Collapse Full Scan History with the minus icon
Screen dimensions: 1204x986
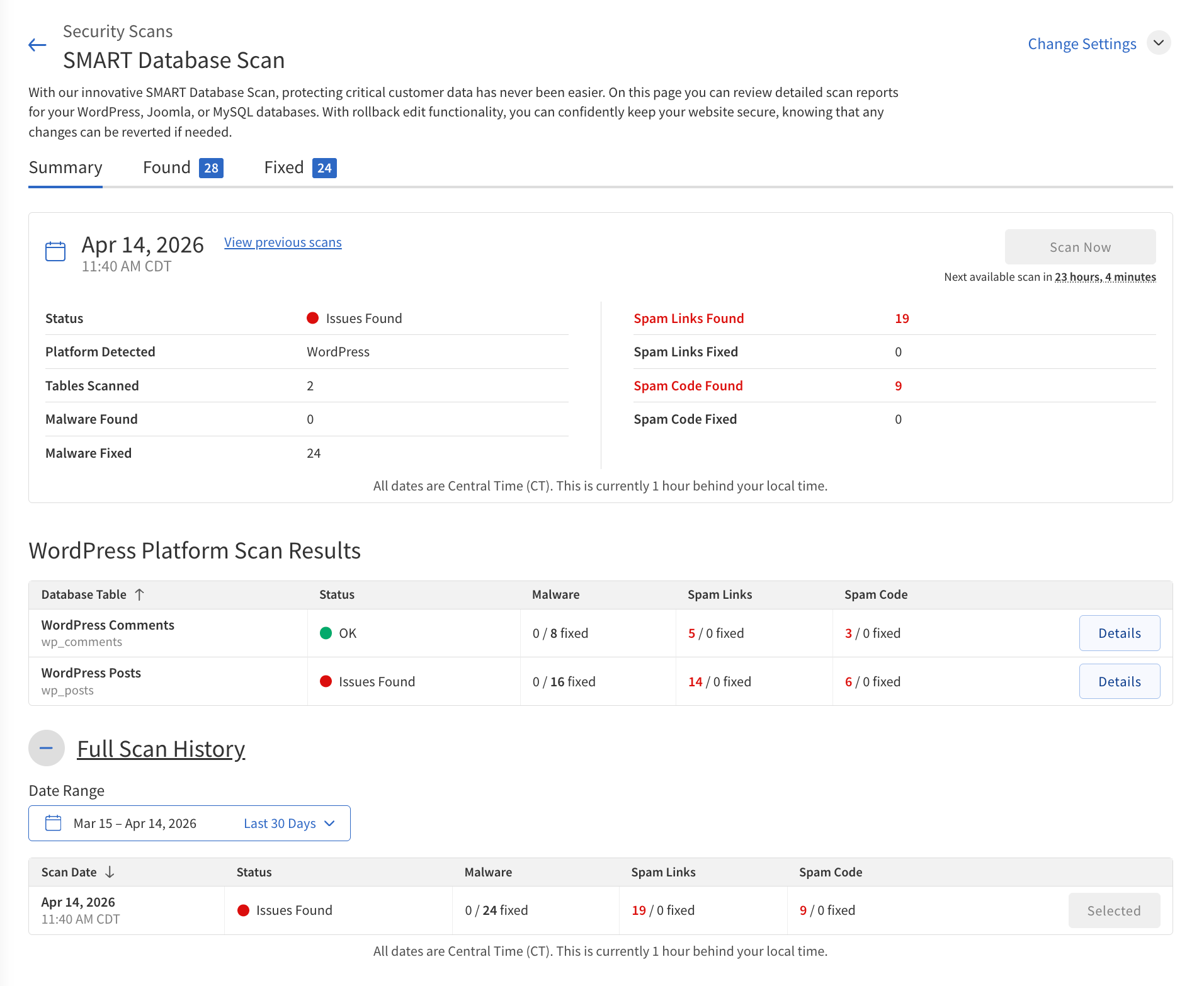(46, 748)
